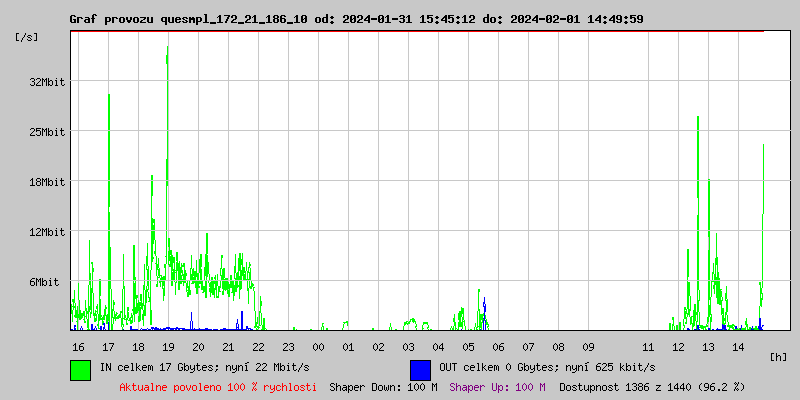Click the end date '2024-02-01 14:49:59' in title
This screenshot has height=400, width=800.
[577, 19]
